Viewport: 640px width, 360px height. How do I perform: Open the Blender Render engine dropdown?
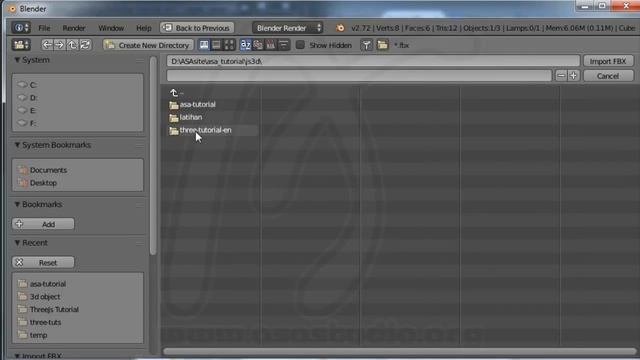pos(287,28)
